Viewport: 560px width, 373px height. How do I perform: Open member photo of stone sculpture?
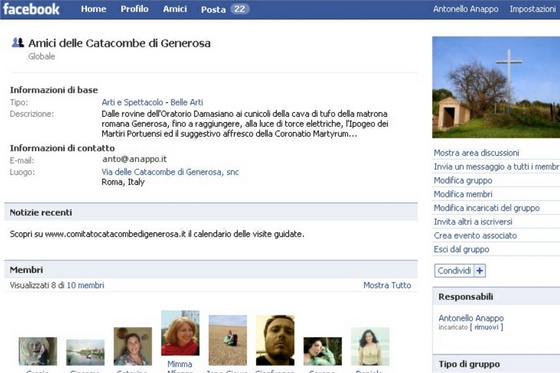pos(38,351)
